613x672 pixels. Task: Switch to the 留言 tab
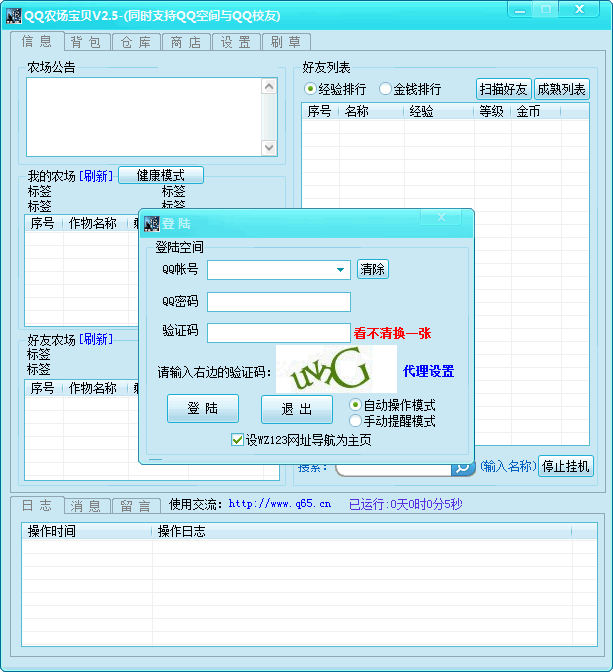tap(136, 506)
